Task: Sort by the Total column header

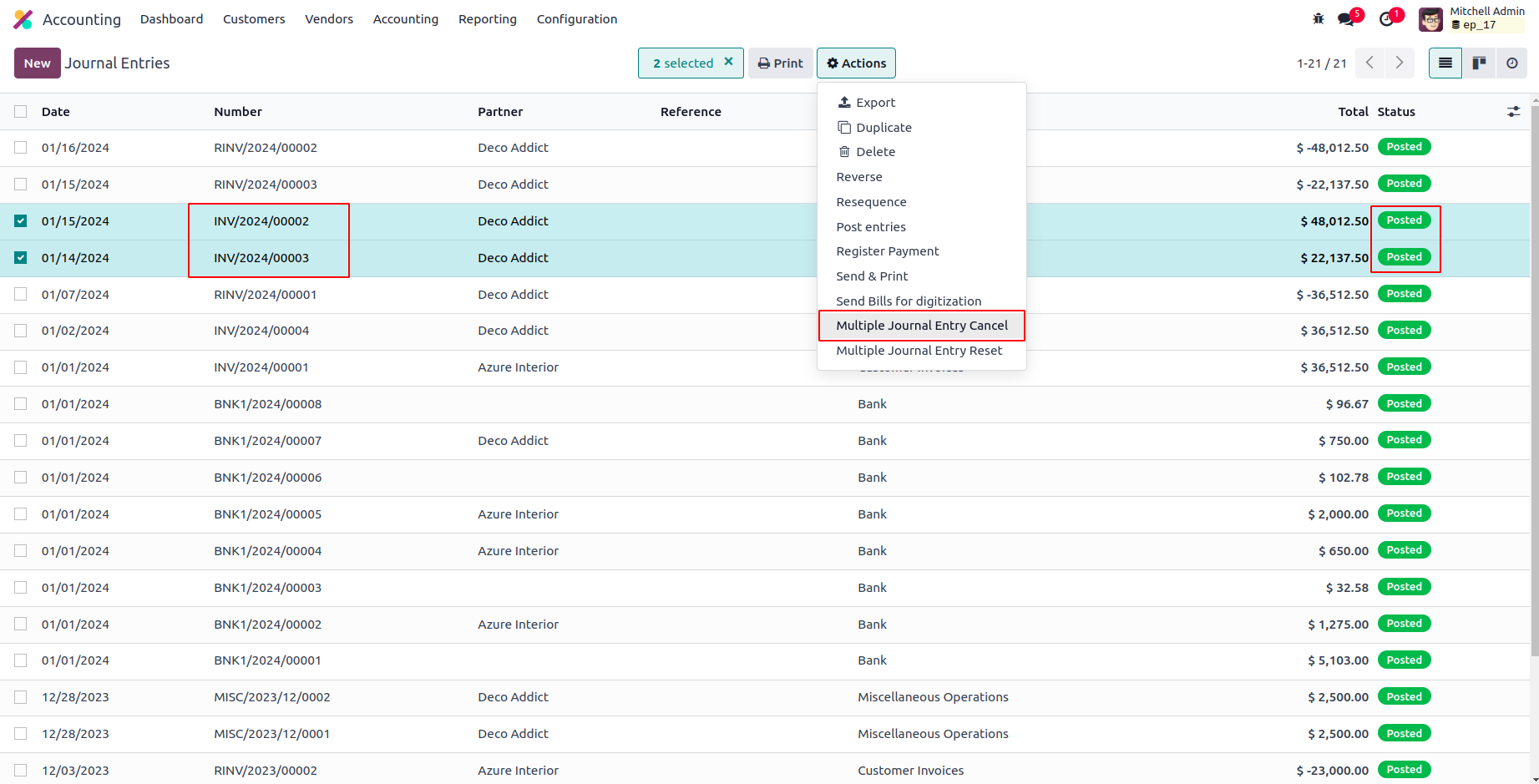Action: 1353,112
